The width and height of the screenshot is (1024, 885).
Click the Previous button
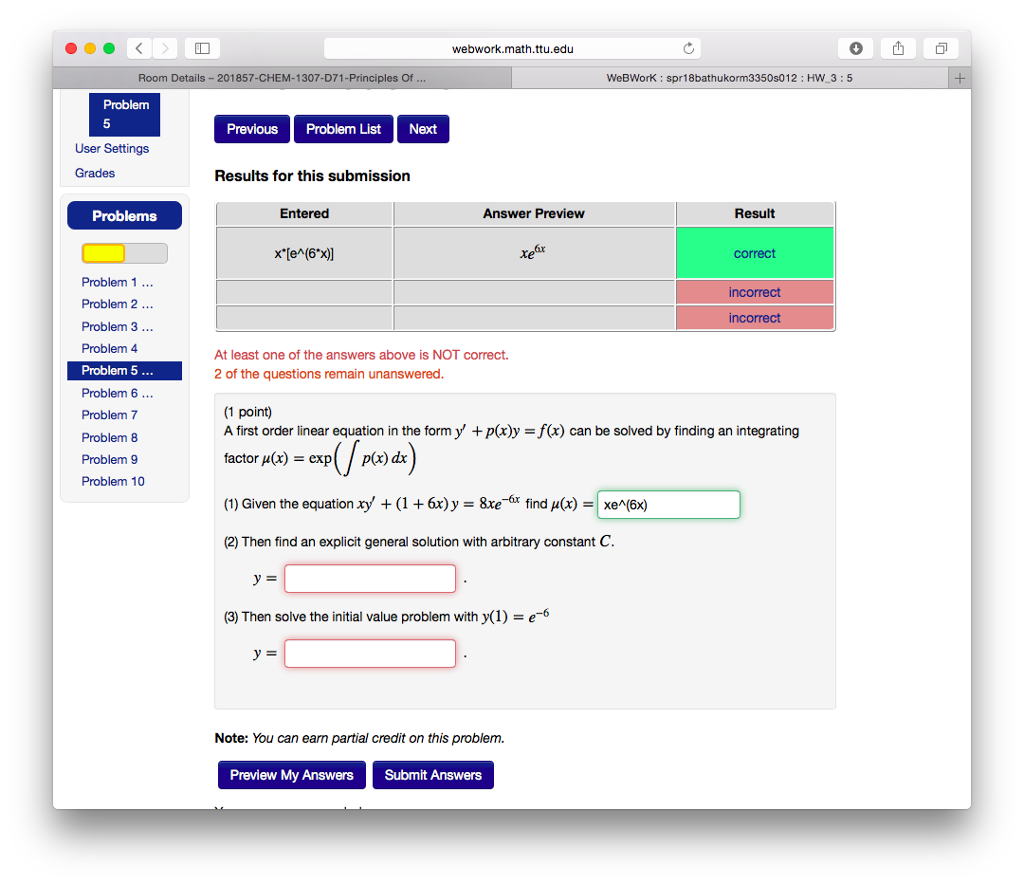251,128
